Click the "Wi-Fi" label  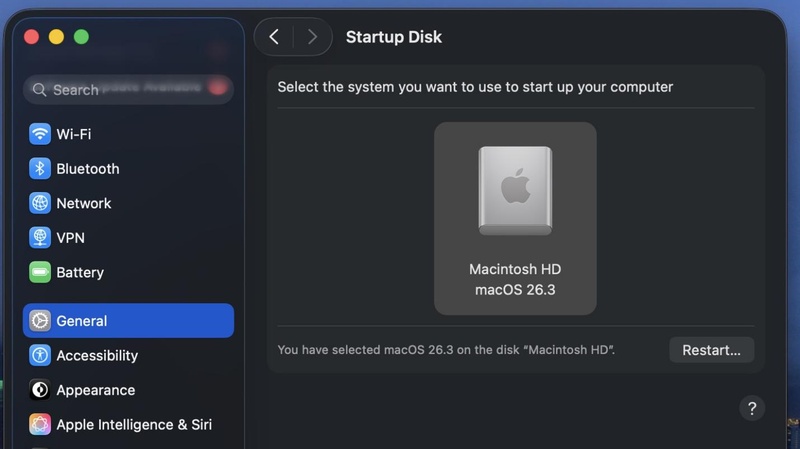pyautogui.click(x=74, y=134)
